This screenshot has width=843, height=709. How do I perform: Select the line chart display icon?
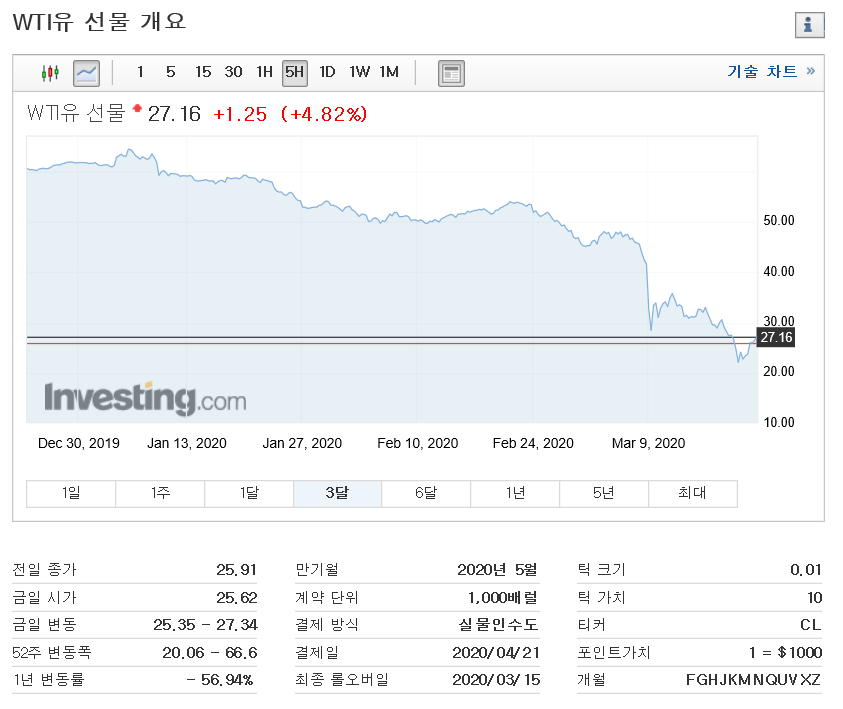click(x=85, y=72)
